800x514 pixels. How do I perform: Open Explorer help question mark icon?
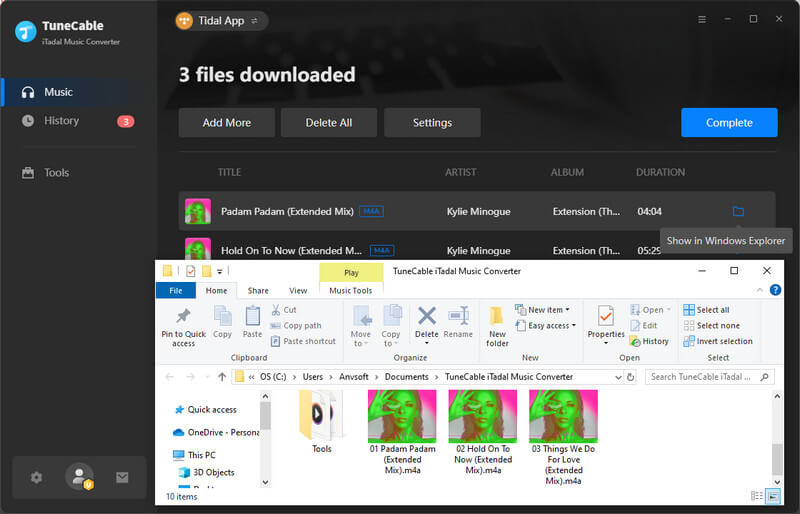point(775,290)
